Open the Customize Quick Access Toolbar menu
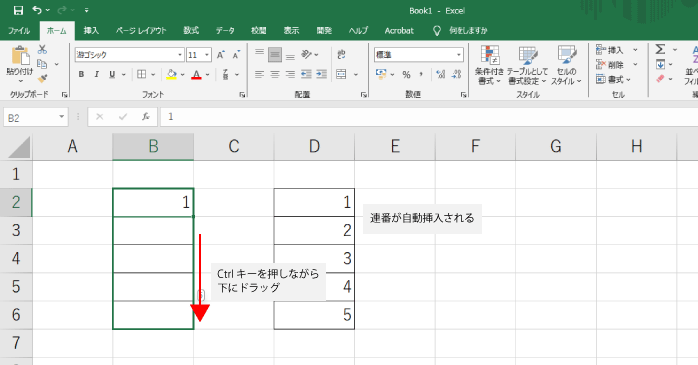 [x=87, y=10]
